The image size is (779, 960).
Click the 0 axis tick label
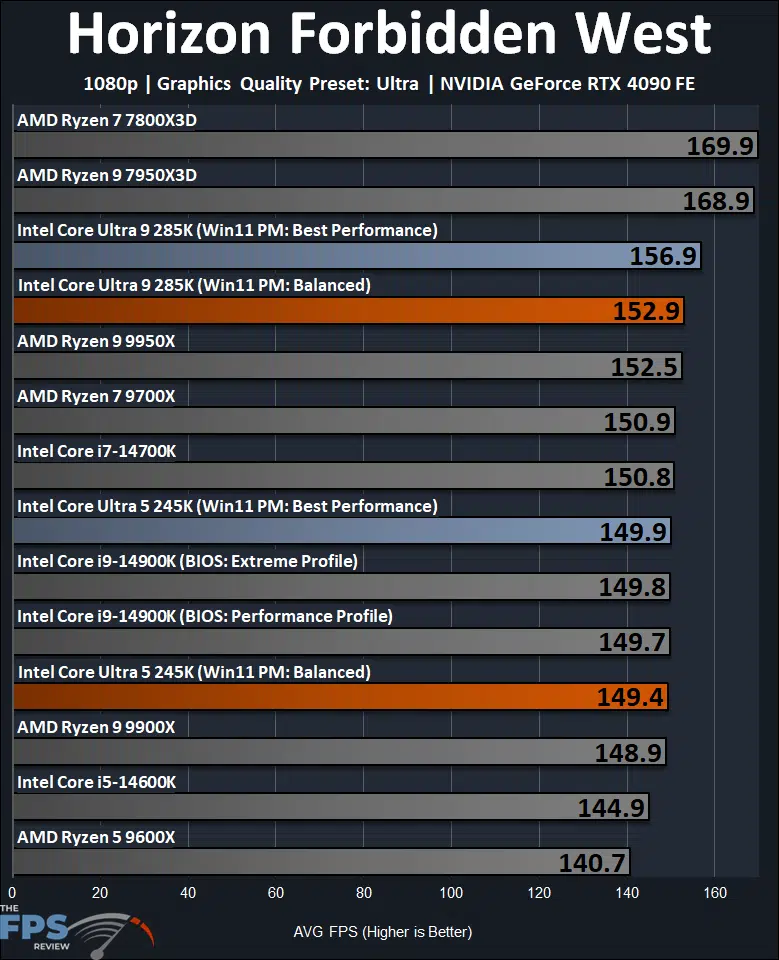12,893
